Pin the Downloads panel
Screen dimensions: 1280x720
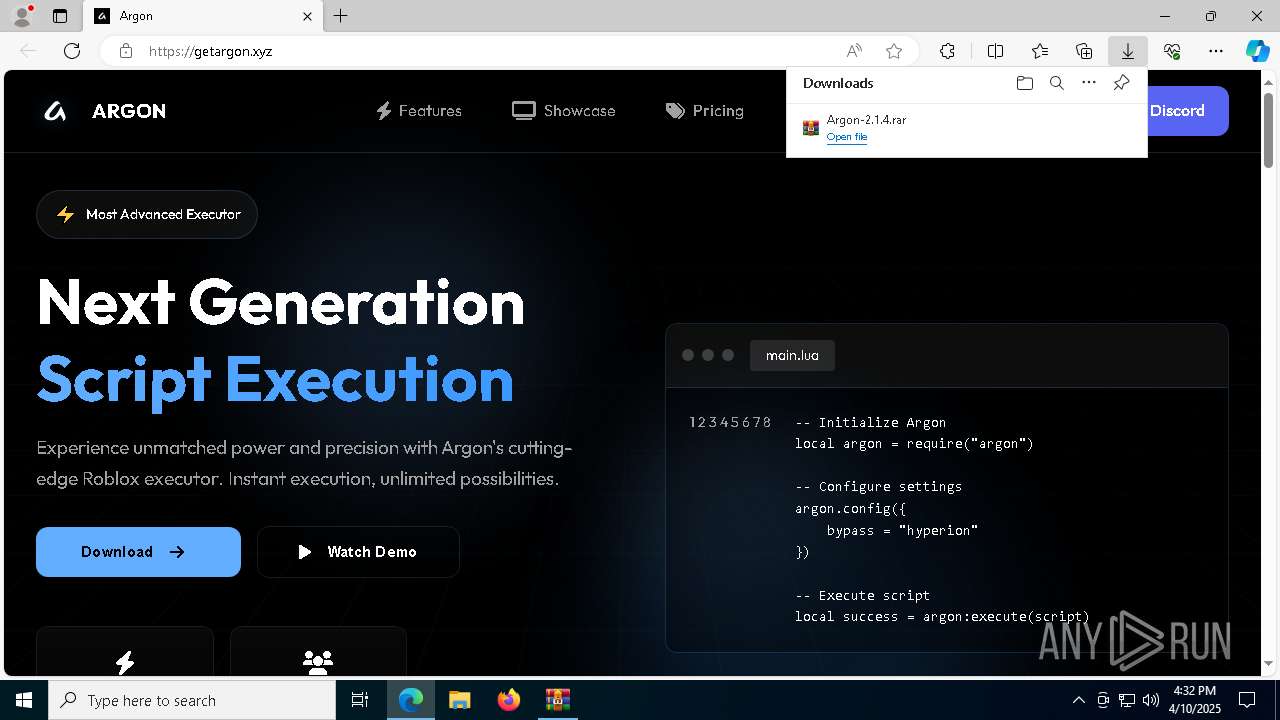click(1121, 83)
